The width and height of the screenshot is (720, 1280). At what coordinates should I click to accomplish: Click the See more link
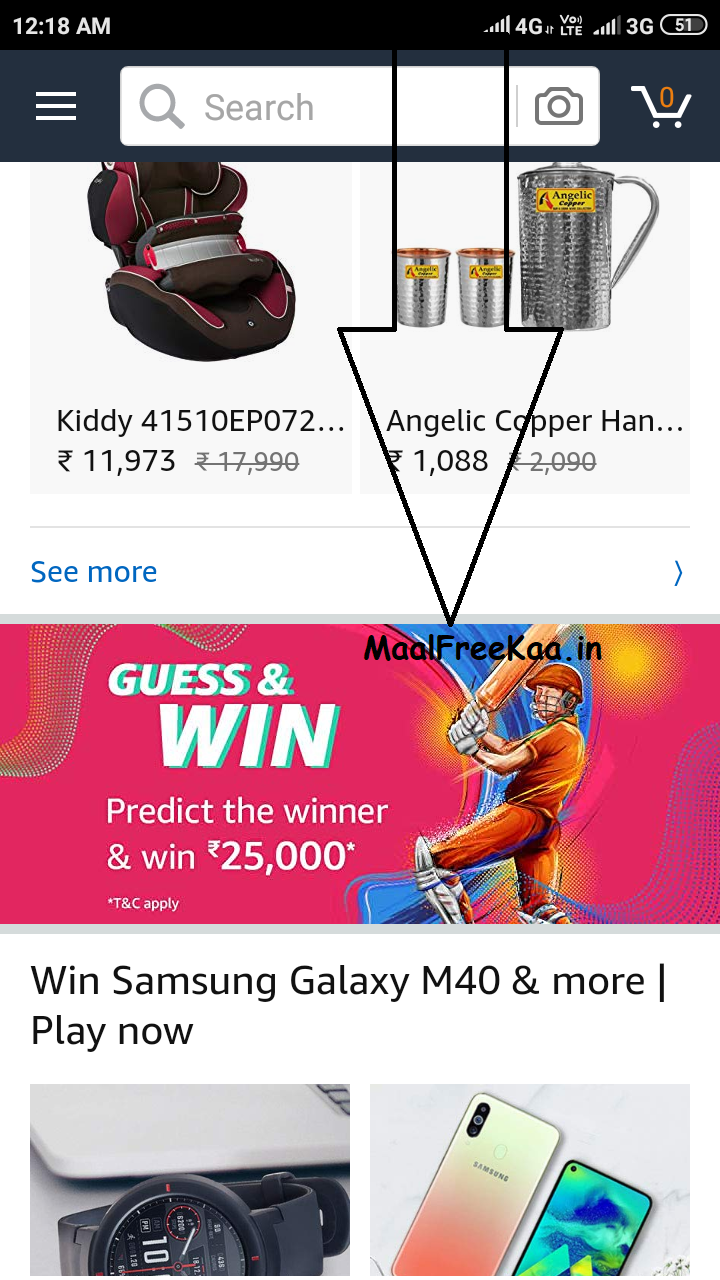94,572
